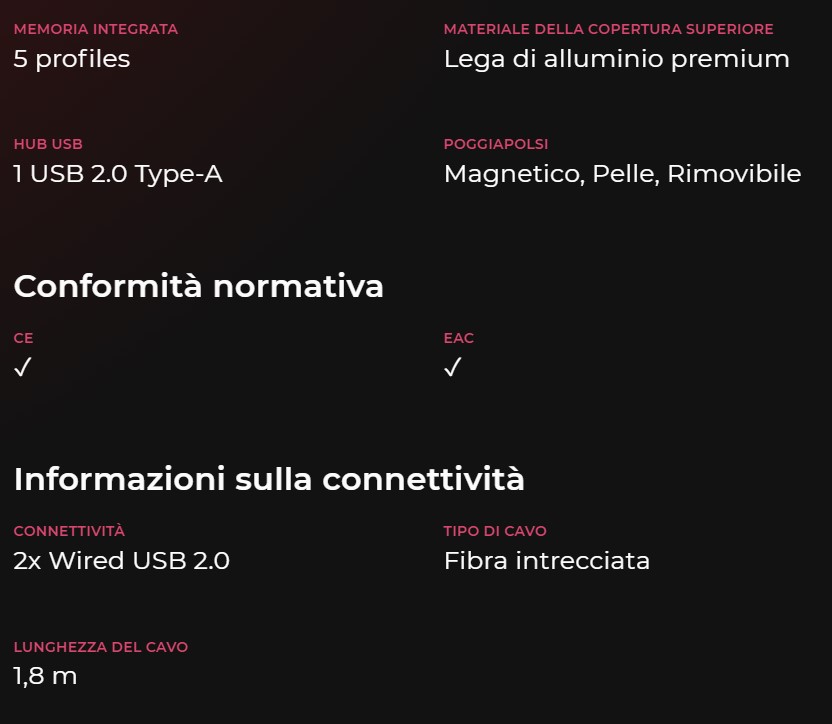Click the EAC checkmark icon
The image size is (832, 724).
(453, 367)
